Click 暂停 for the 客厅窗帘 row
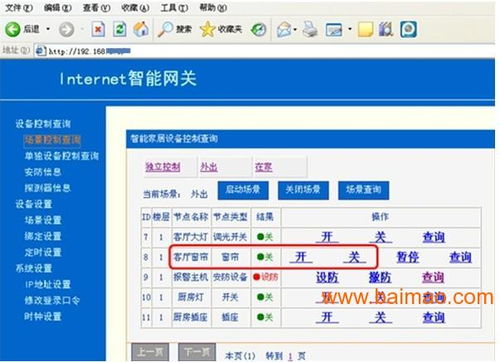 [x=408, y=257]
